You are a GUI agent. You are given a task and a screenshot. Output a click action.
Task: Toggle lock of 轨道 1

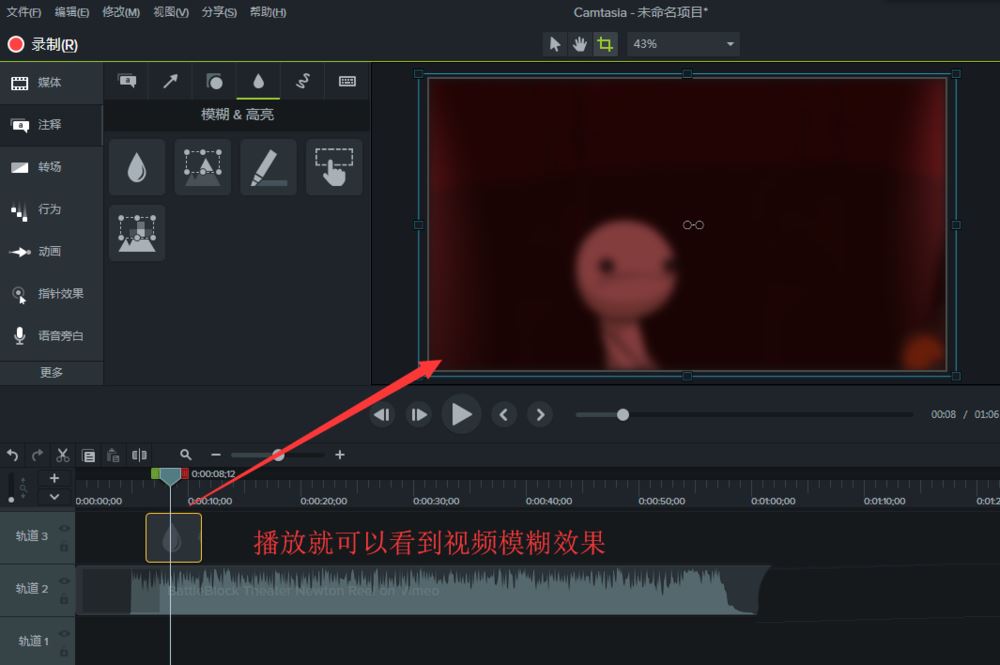pyautogui.click(x=64, y=652)
